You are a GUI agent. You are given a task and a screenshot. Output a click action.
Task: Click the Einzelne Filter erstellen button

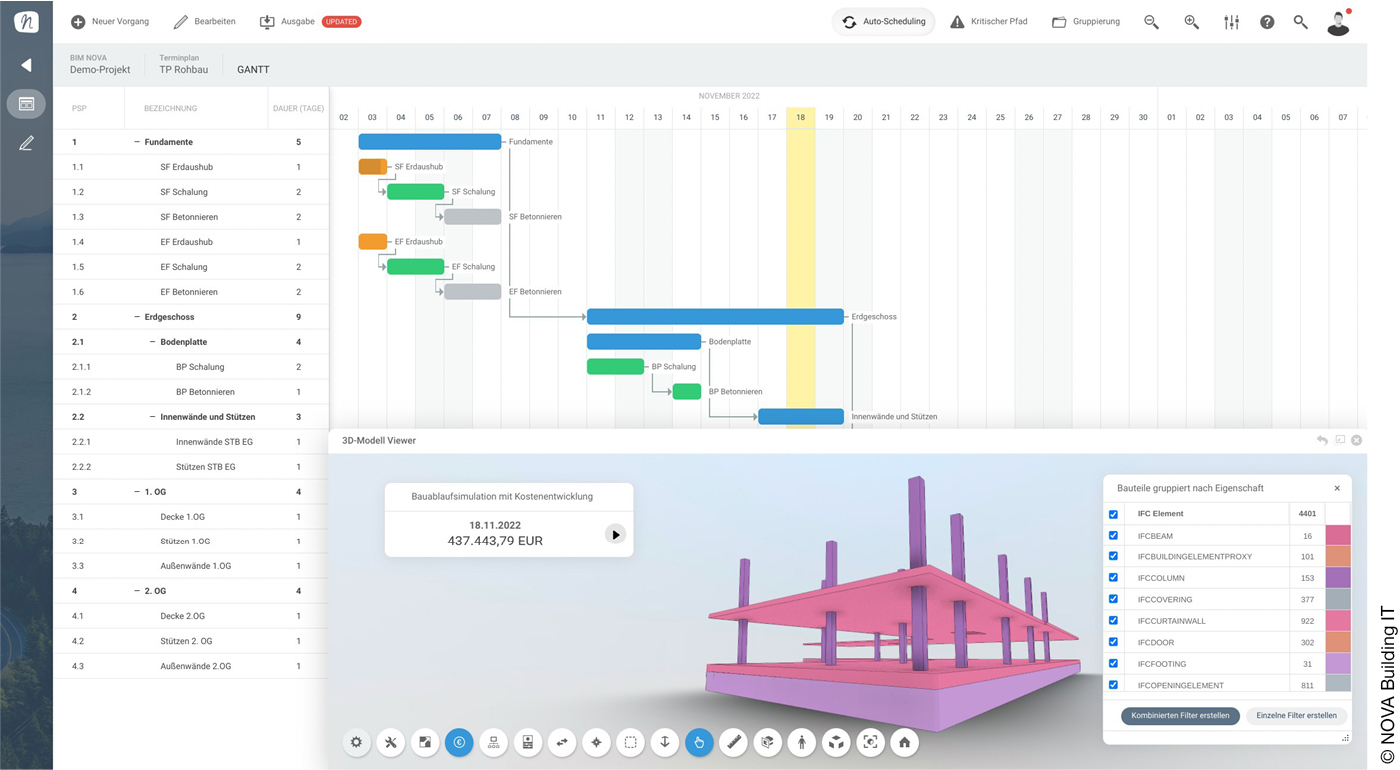[x=1297, y=715]
